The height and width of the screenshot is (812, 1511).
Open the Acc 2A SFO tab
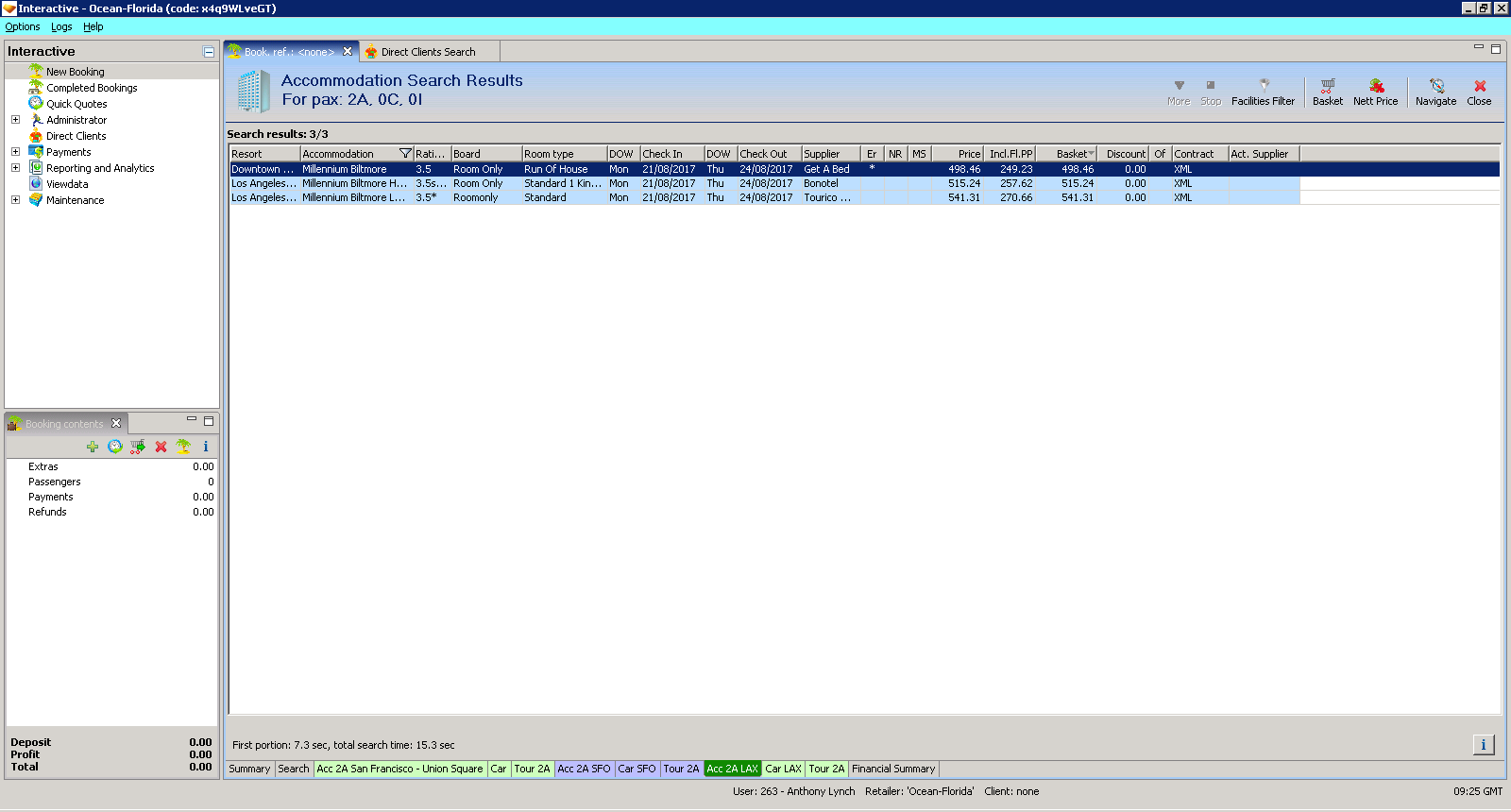584,769
